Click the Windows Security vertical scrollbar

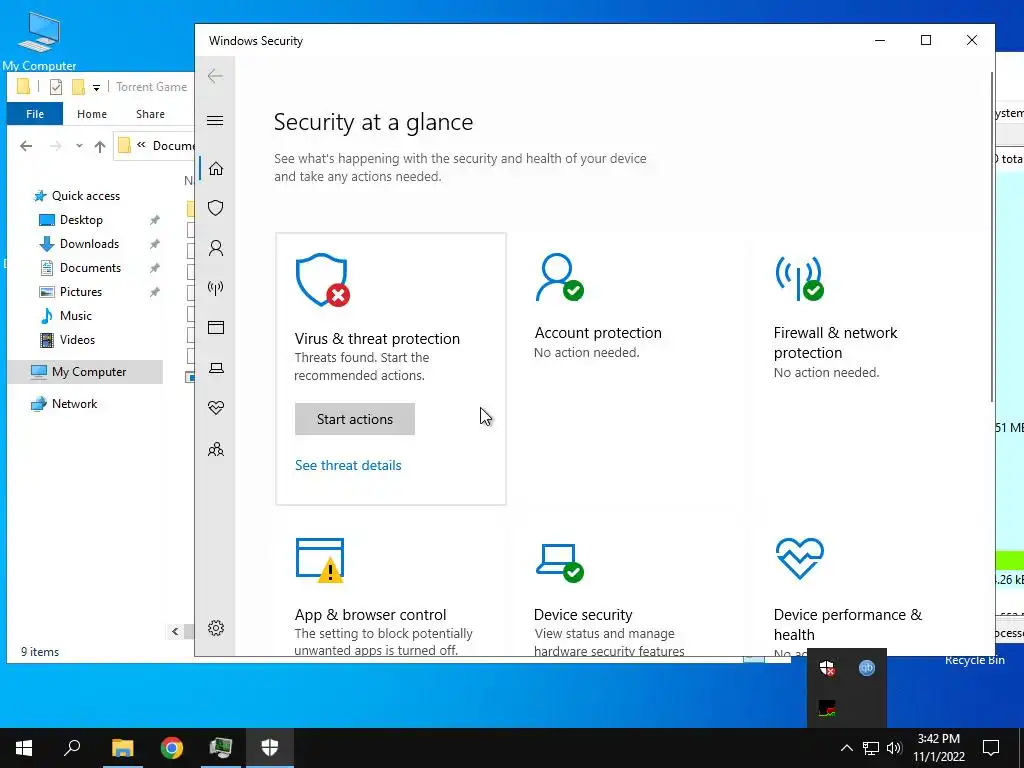[992, 235]
